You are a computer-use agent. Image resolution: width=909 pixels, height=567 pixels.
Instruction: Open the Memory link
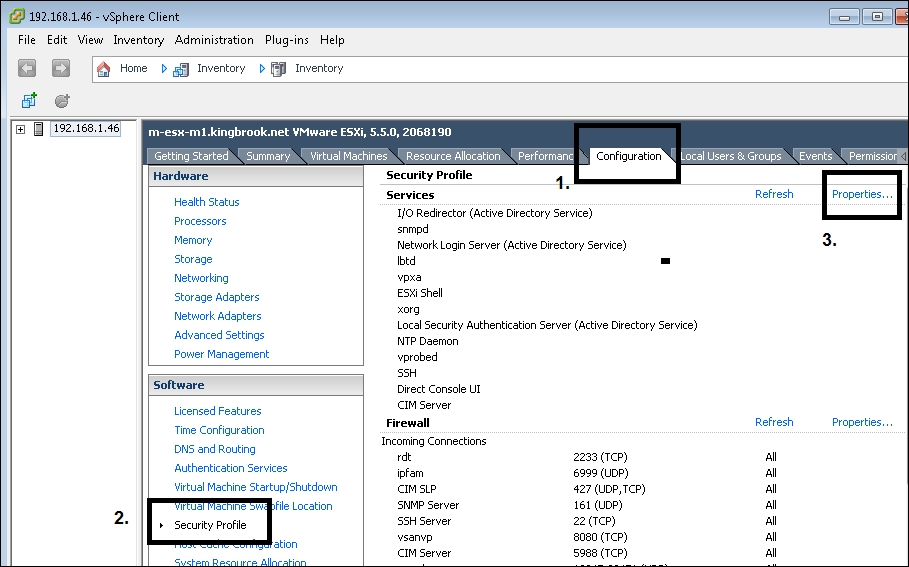[x=193, y=240]
